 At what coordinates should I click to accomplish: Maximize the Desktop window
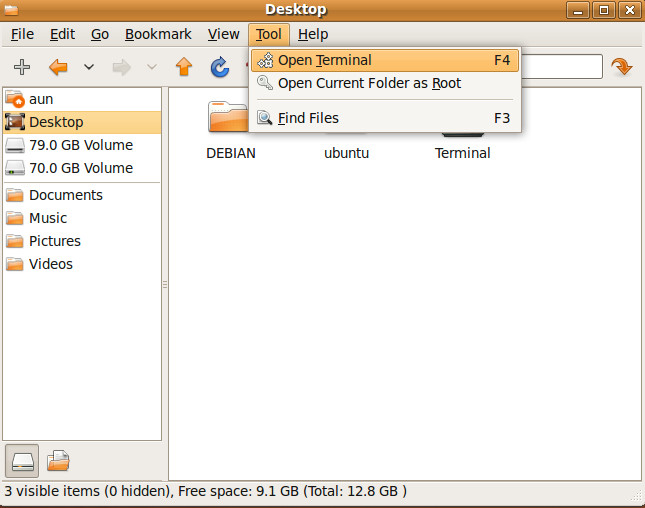604,10
